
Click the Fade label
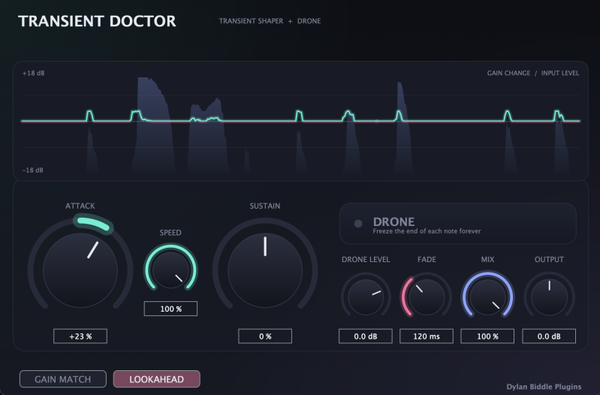(x=426, y=260)
